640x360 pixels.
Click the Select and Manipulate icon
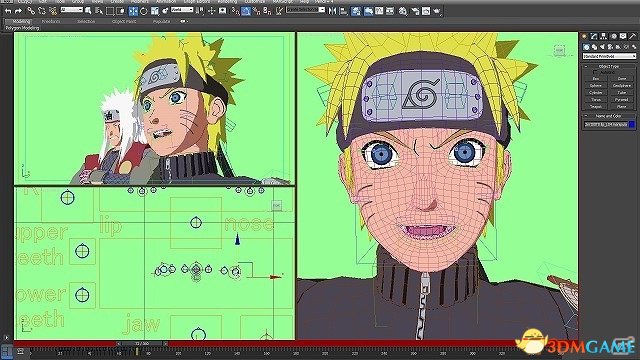point(211,11)
